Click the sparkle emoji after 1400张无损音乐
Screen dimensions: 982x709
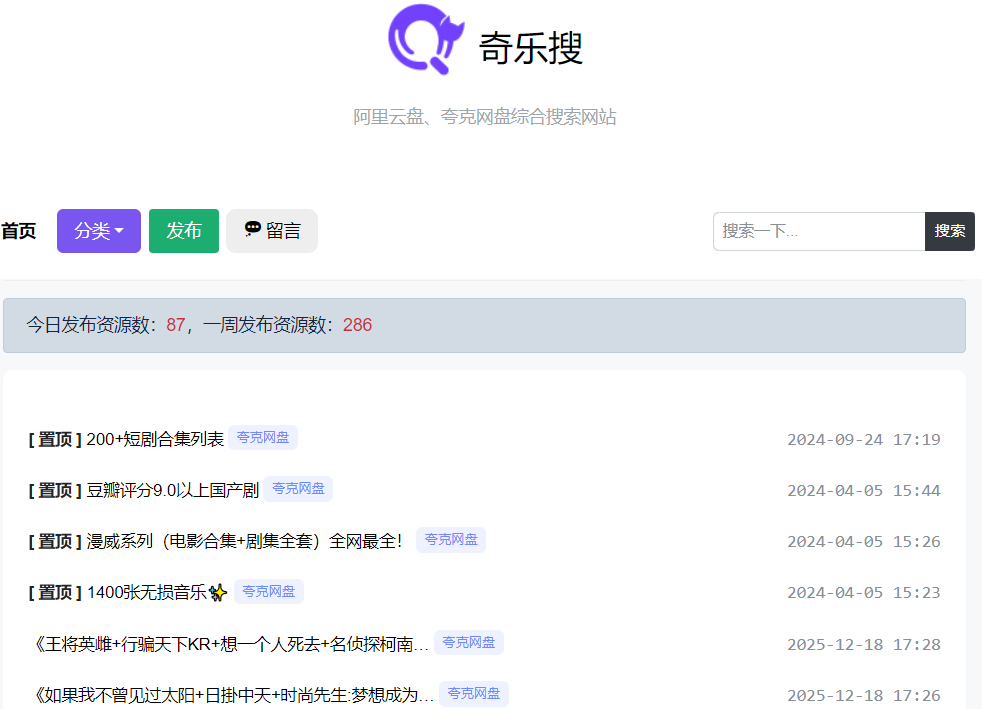tap(218, 593)
